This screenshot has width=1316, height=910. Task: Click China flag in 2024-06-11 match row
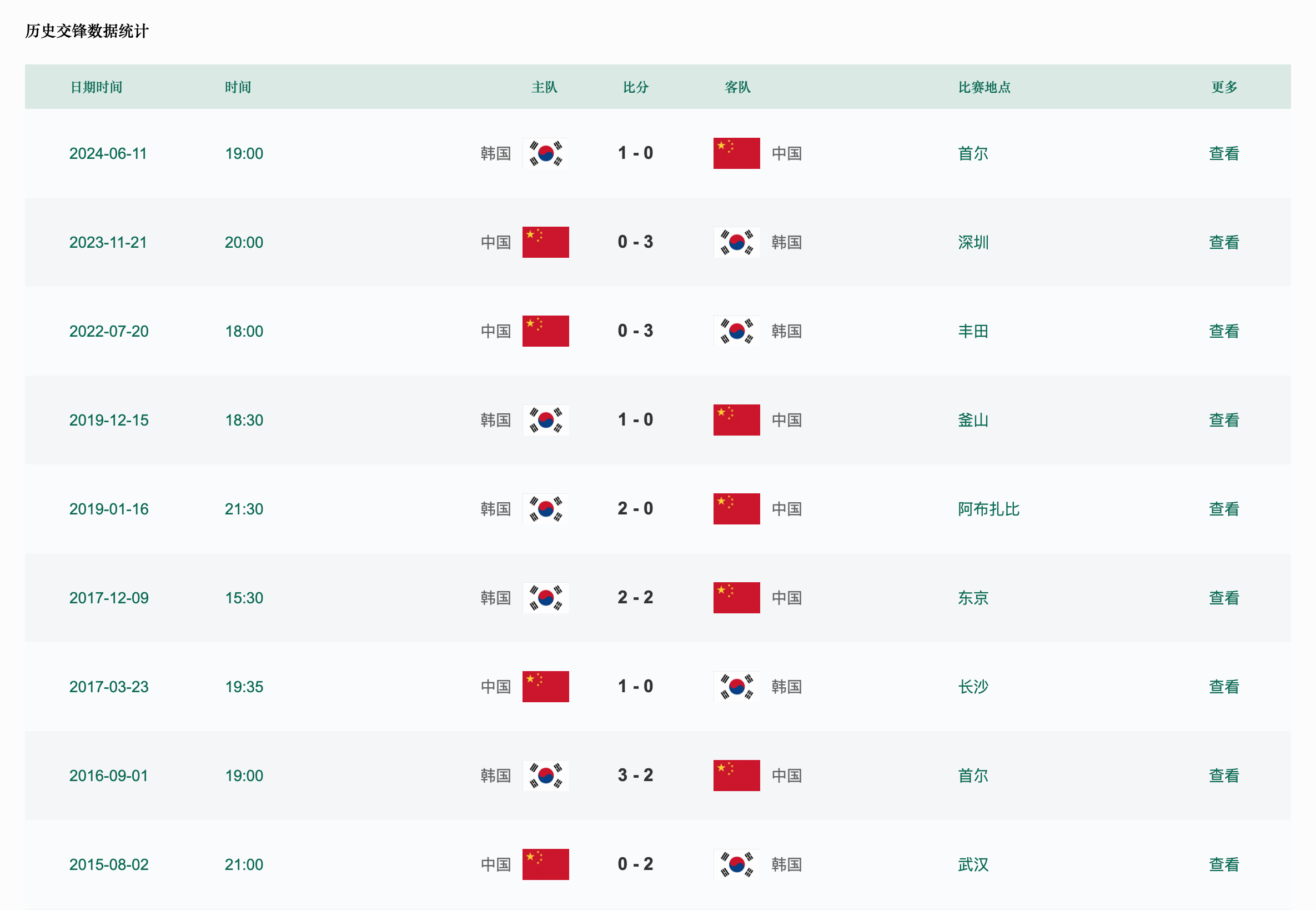[x=736, y=153]
